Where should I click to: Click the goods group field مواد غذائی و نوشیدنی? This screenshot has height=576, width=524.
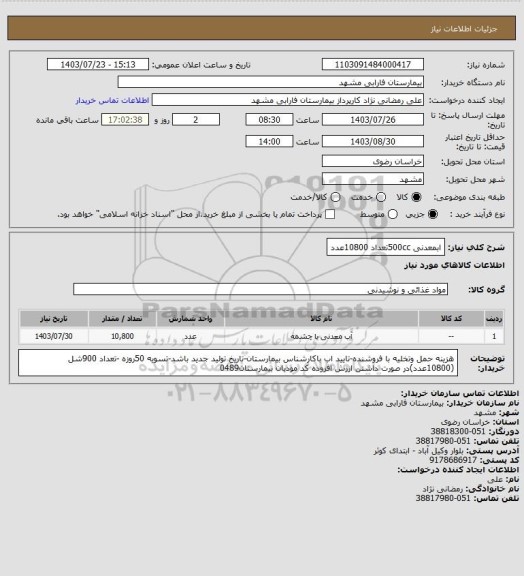click(x=260, y=289)
